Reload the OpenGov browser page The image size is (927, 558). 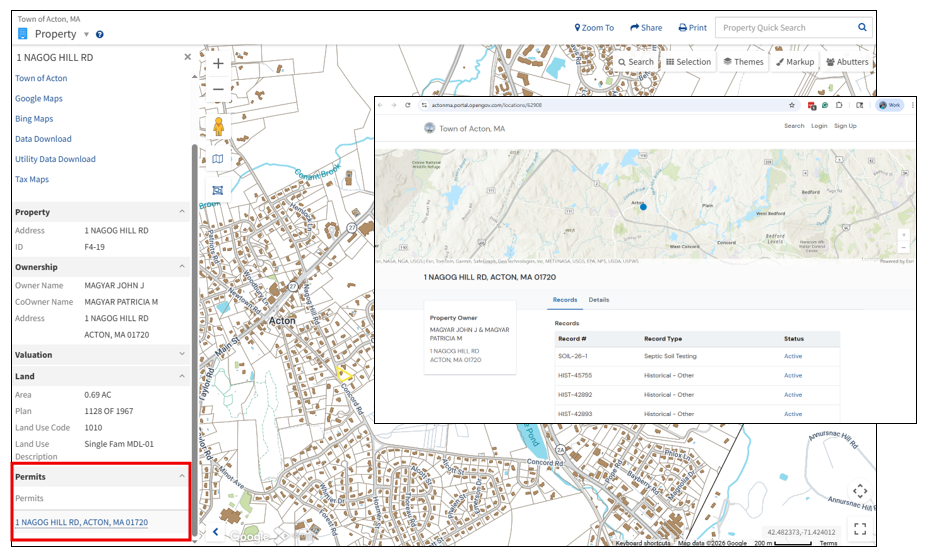pos(407,105)
